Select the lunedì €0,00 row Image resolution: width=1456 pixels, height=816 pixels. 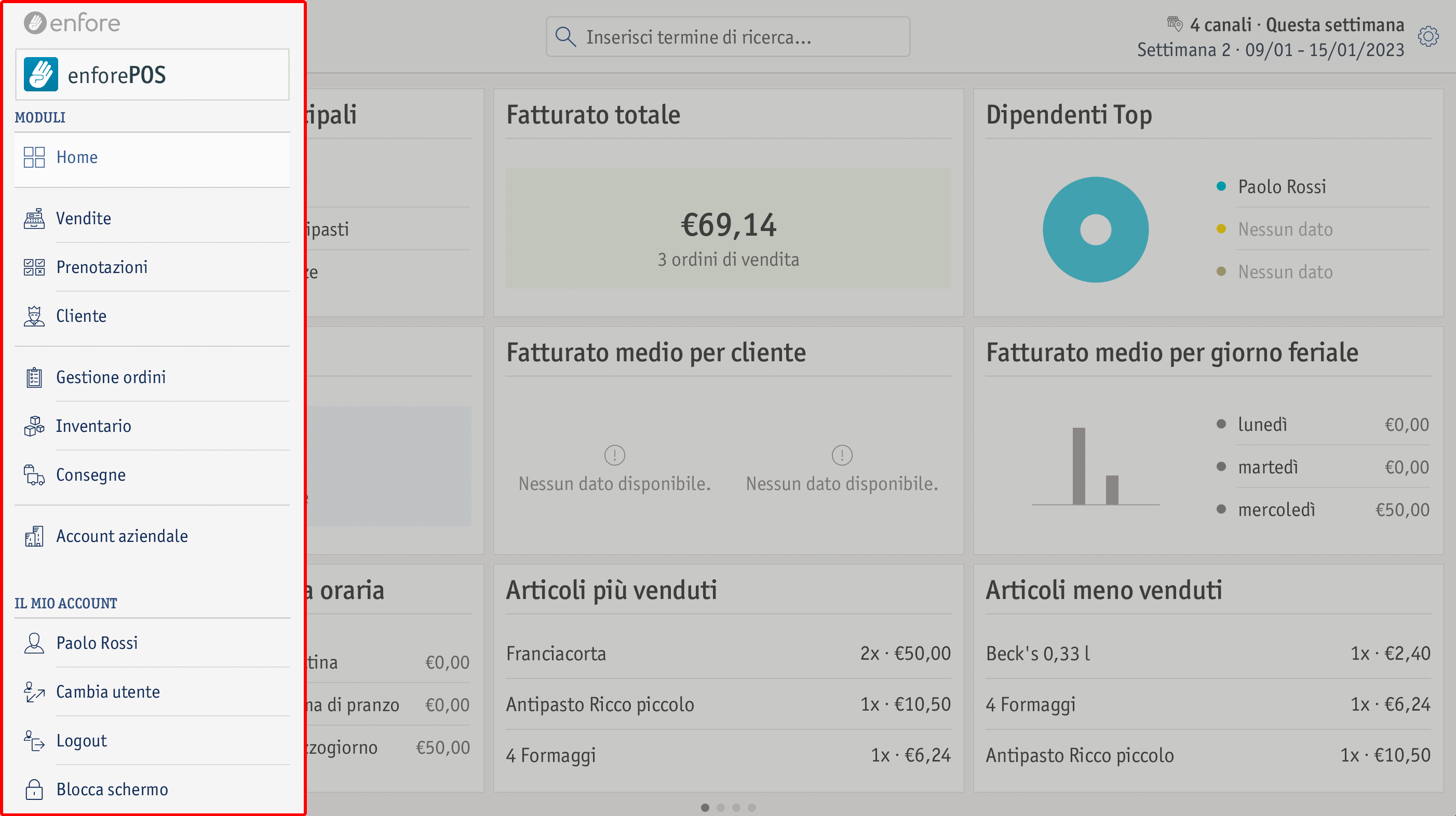(x=1323, y=425)
